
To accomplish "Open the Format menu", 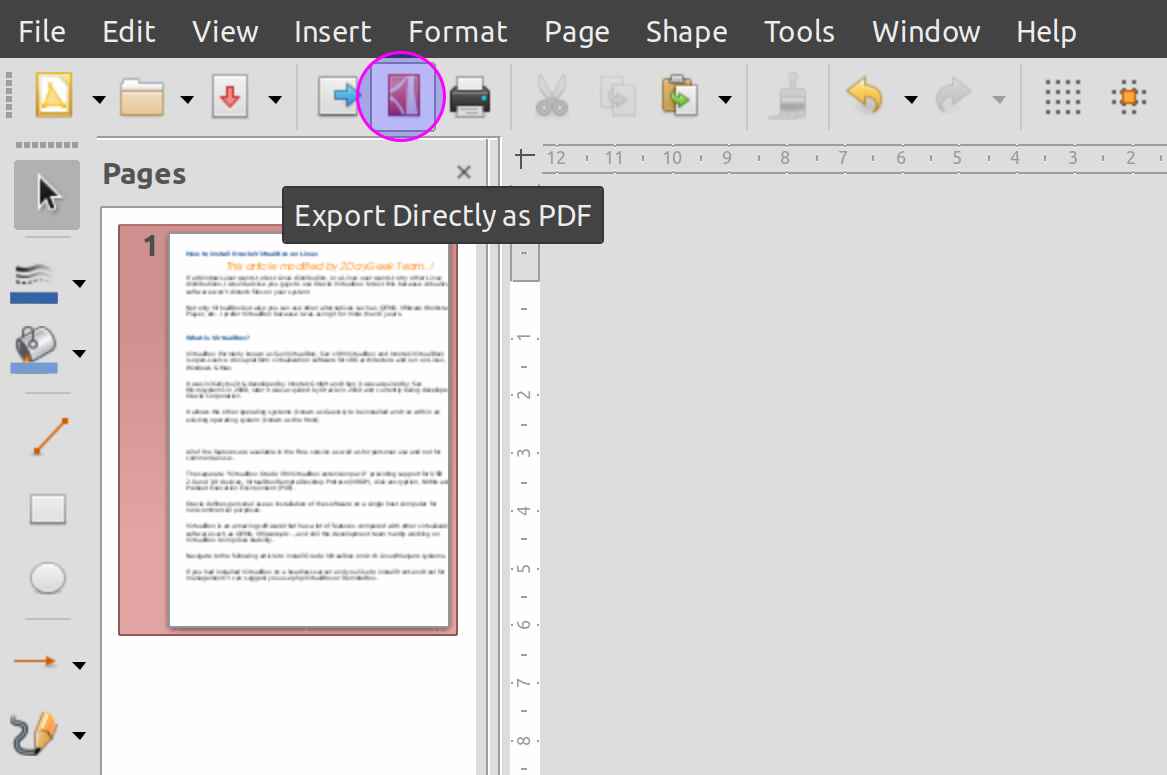I will (x=457, y=31).
